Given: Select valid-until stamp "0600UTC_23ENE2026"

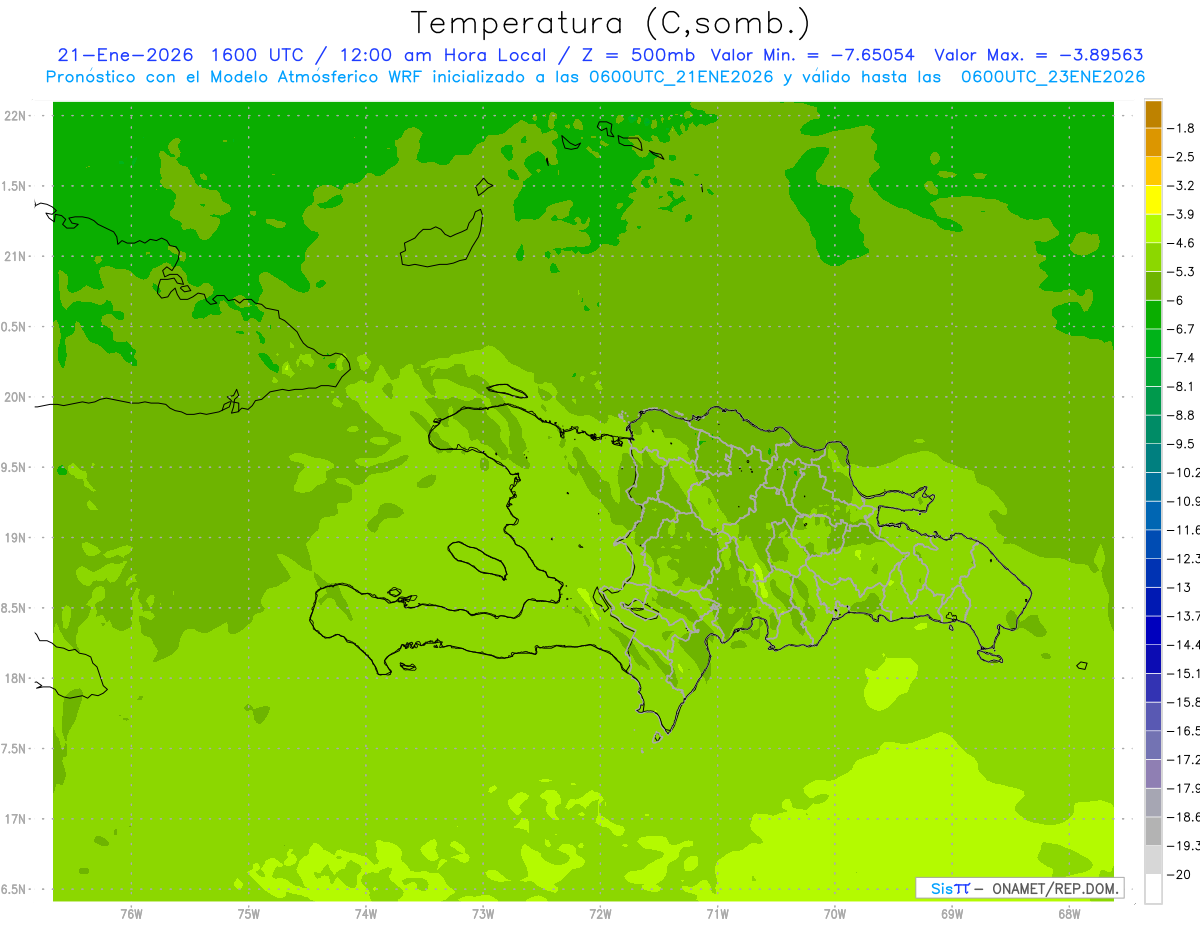Looking at the screenshot, I should tap(1053, 77).
